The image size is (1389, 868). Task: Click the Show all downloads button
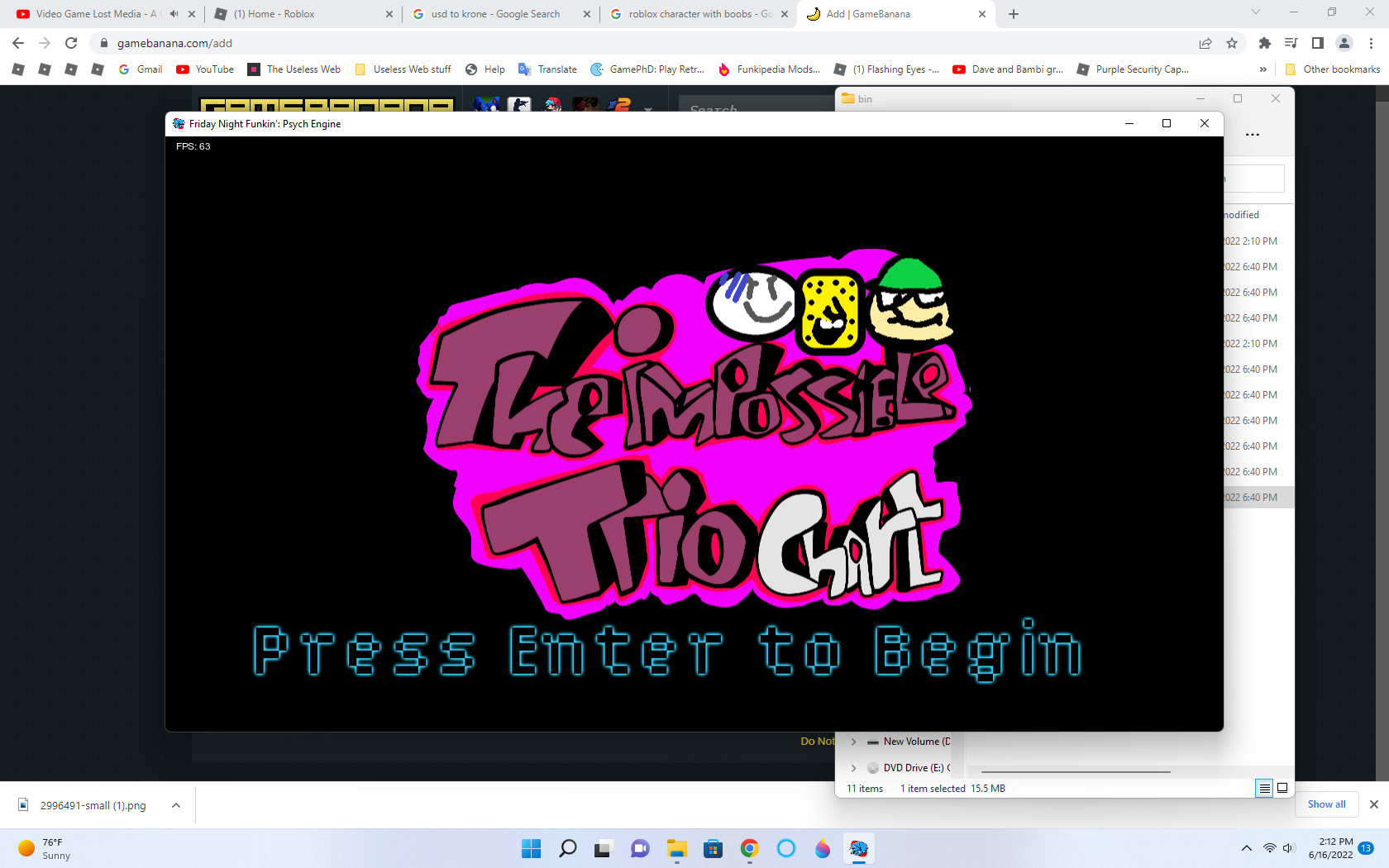coord(1326,804)
